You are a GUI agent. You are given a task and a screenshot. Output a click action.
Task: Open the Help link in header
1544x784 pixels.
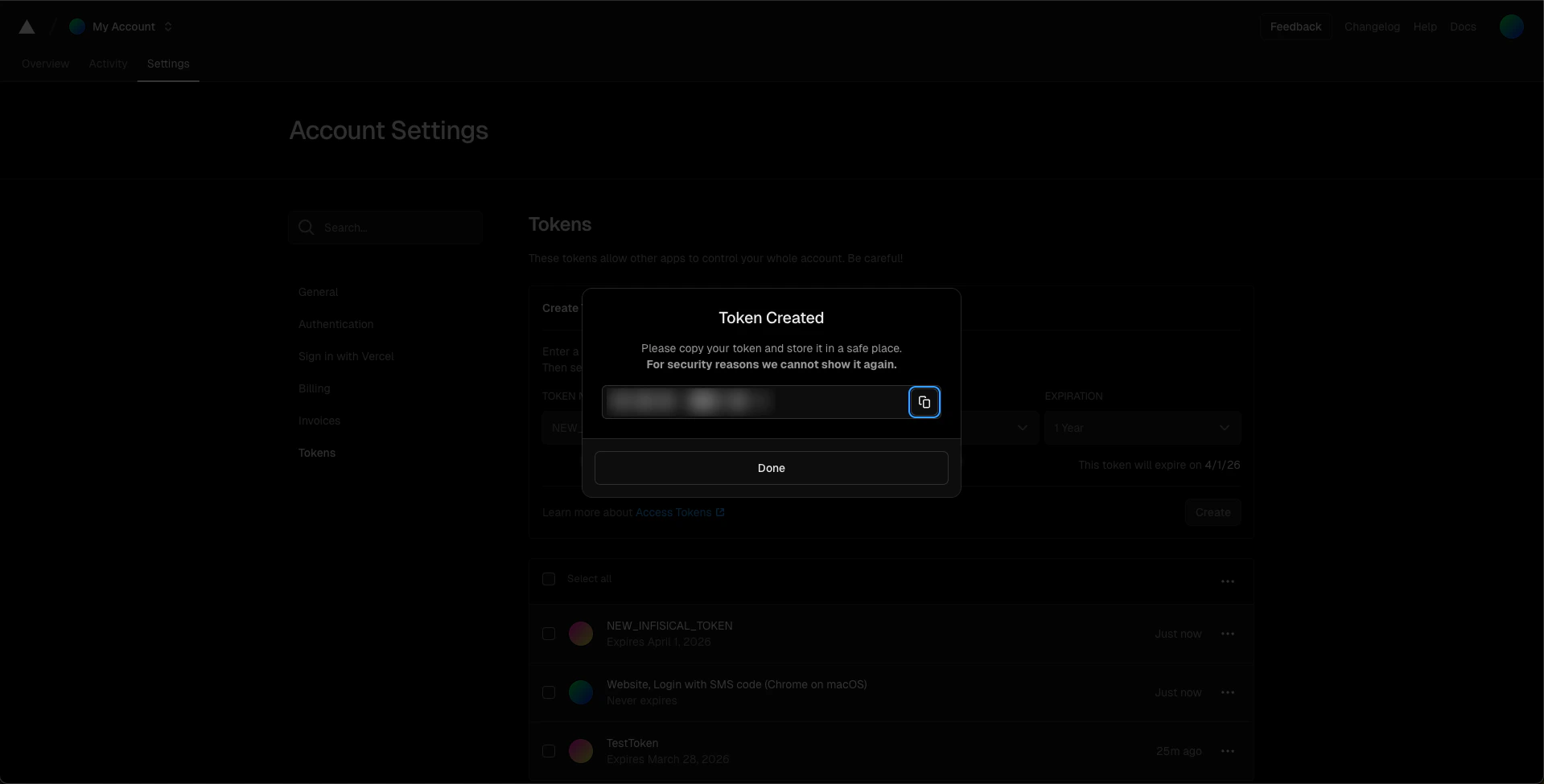point(1425,27)
